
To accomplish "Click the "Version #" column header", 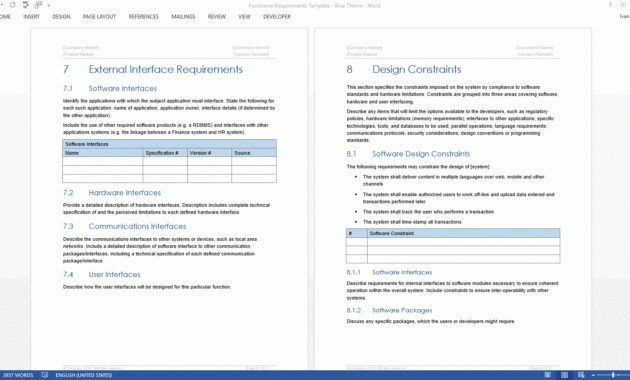I will coord(209,153).
